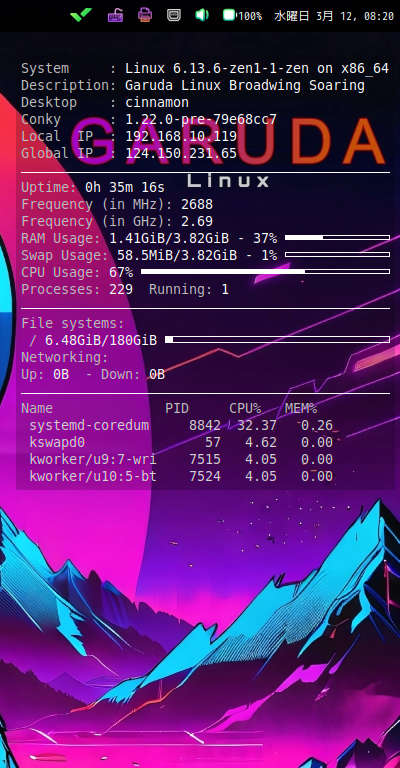Open the volume speaker icon

pos(202,15)
